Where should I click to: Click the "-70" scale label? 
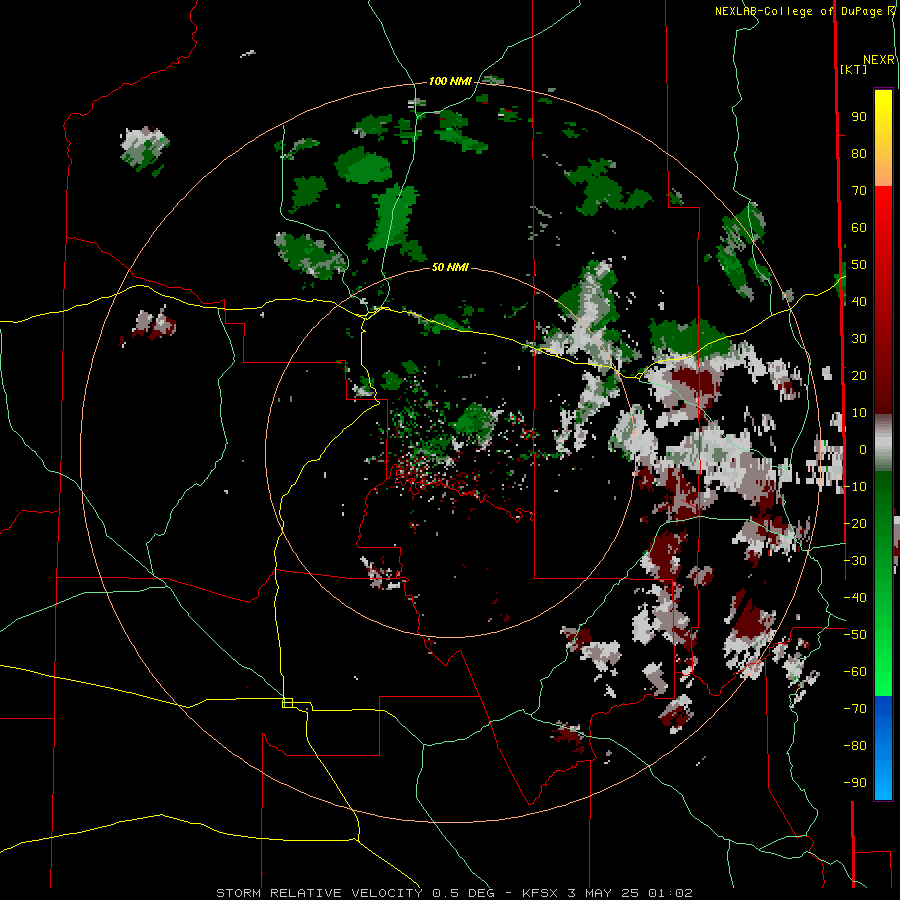tap(855, 708)
